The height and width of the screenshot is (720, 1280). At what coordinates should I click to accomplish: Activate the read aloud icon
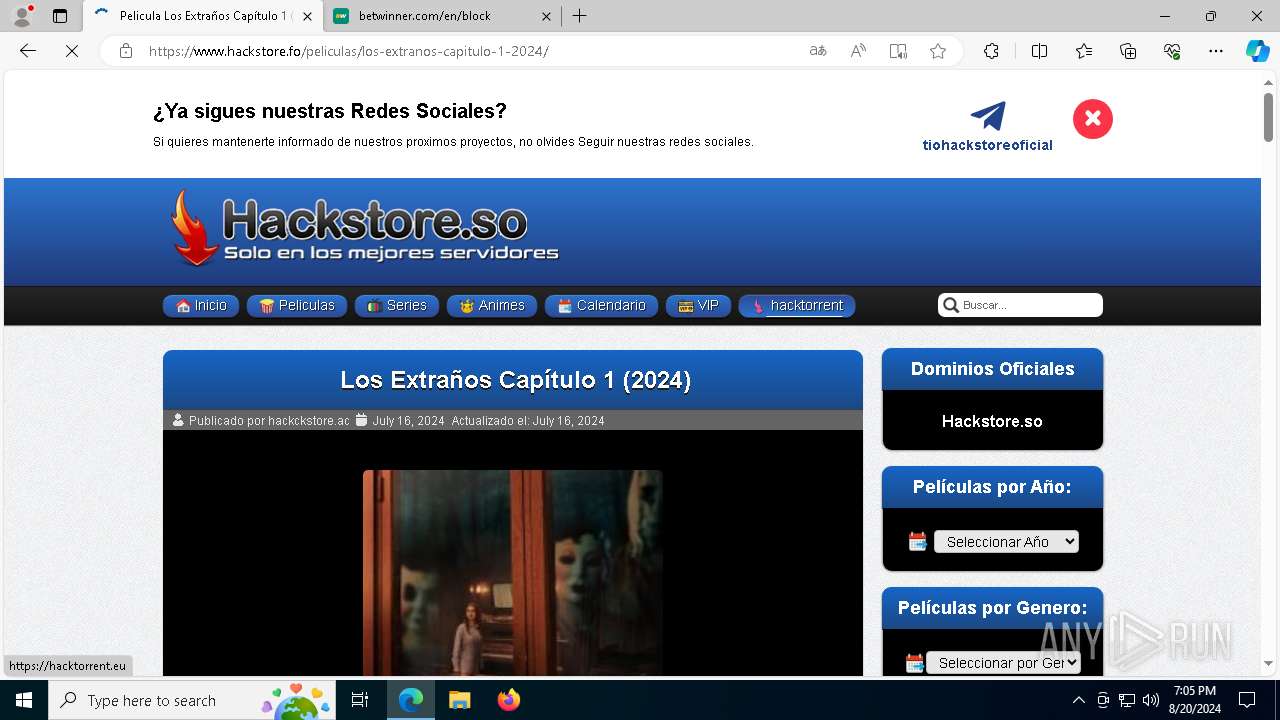(858, 51)
